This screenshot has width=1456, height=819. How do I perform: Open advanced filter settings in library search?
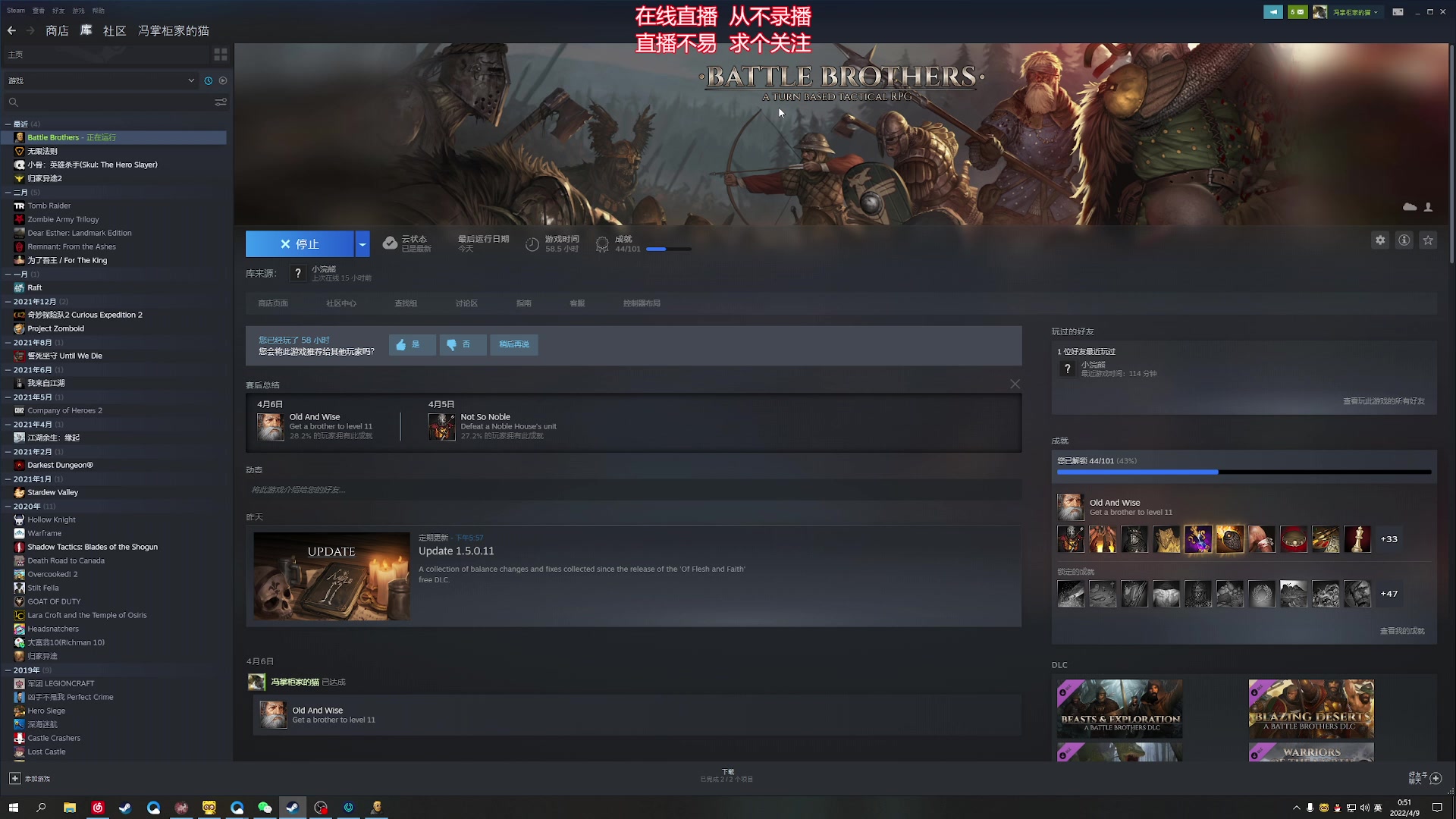[x=221, y=102]
